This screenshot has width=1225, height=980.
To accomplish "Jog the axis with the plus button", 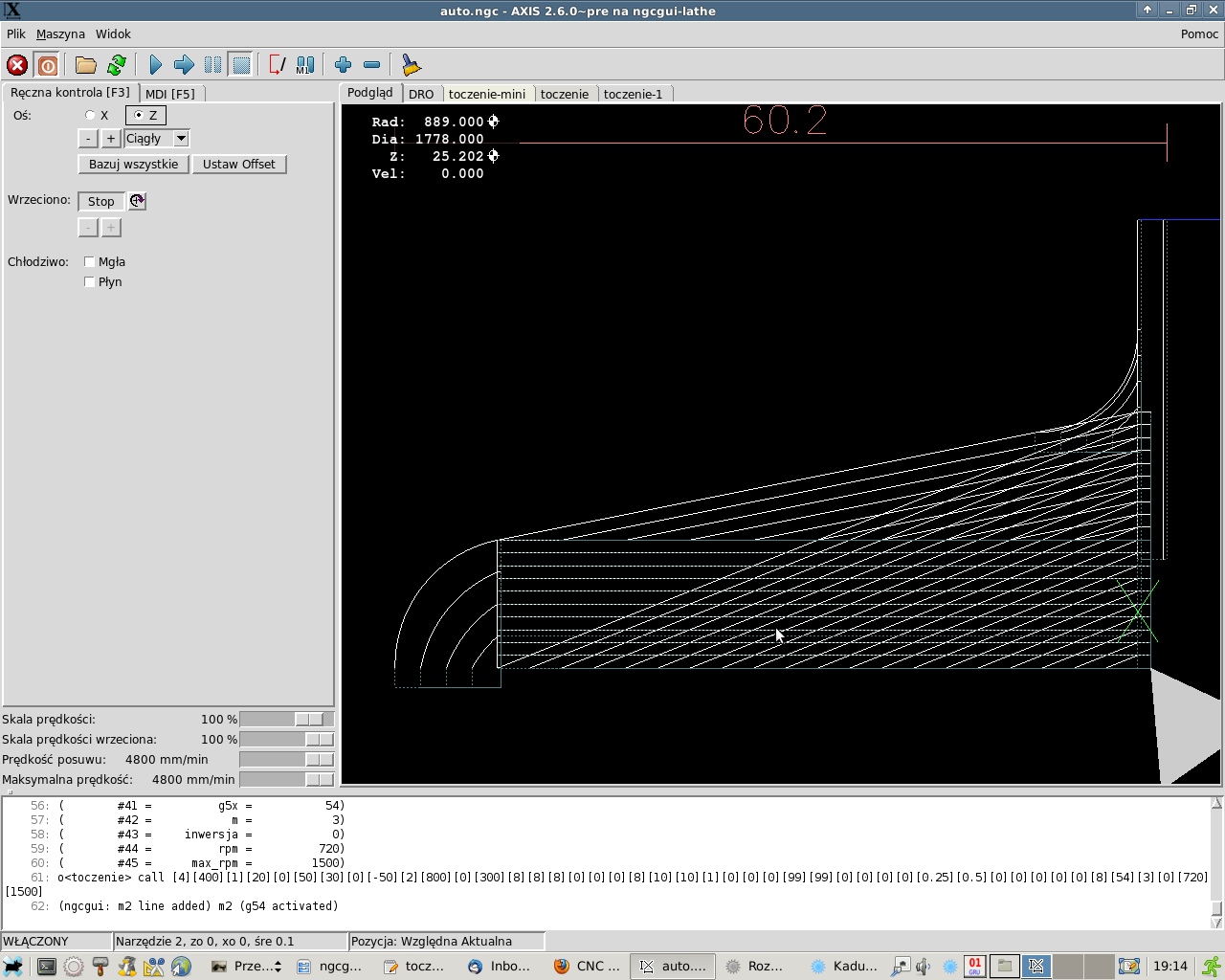I will [111, 139].
